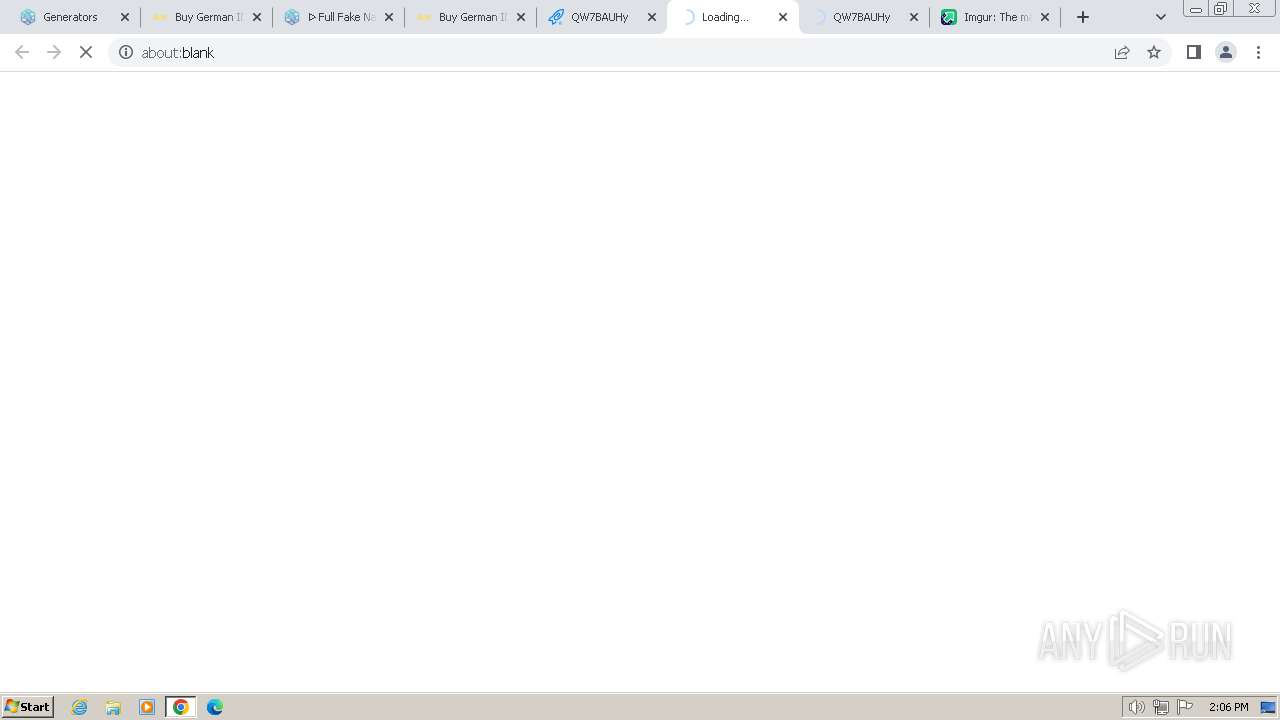1280x720 pixels.
Task: Select Chrome in the taskbar
Action: tap(181, 707)
